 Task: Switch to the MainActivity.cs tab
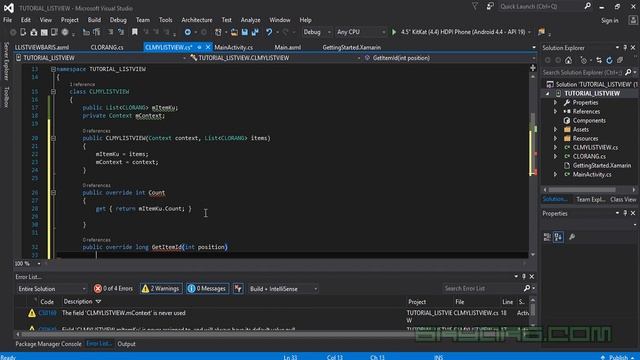(x=233, y=47)
